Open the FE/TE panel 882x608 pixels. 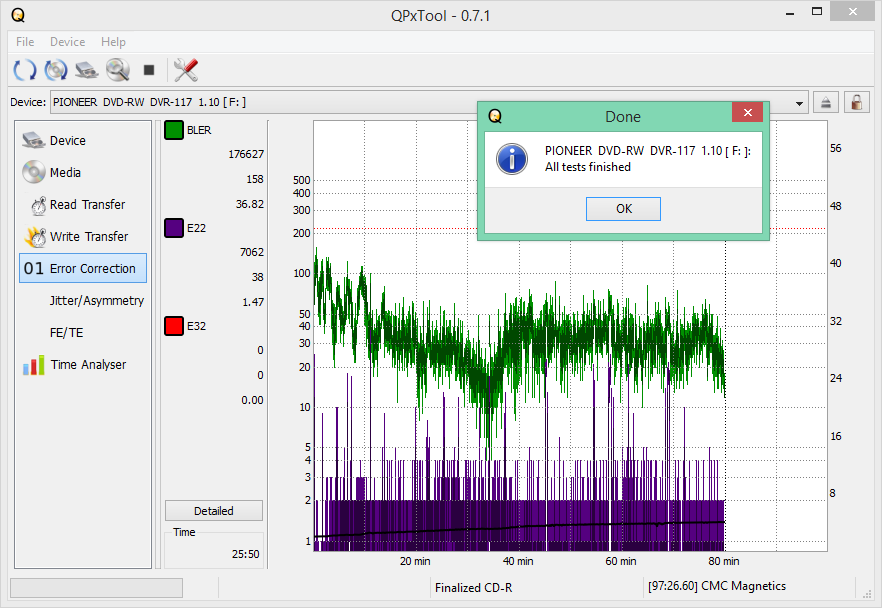[x=83, y=332]
